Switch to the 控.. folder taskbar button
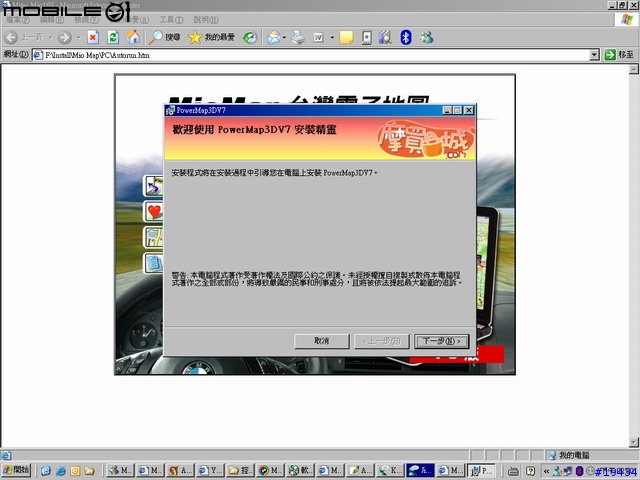The image size is (640, 480). pyautogui.click(x=240, y=471)
